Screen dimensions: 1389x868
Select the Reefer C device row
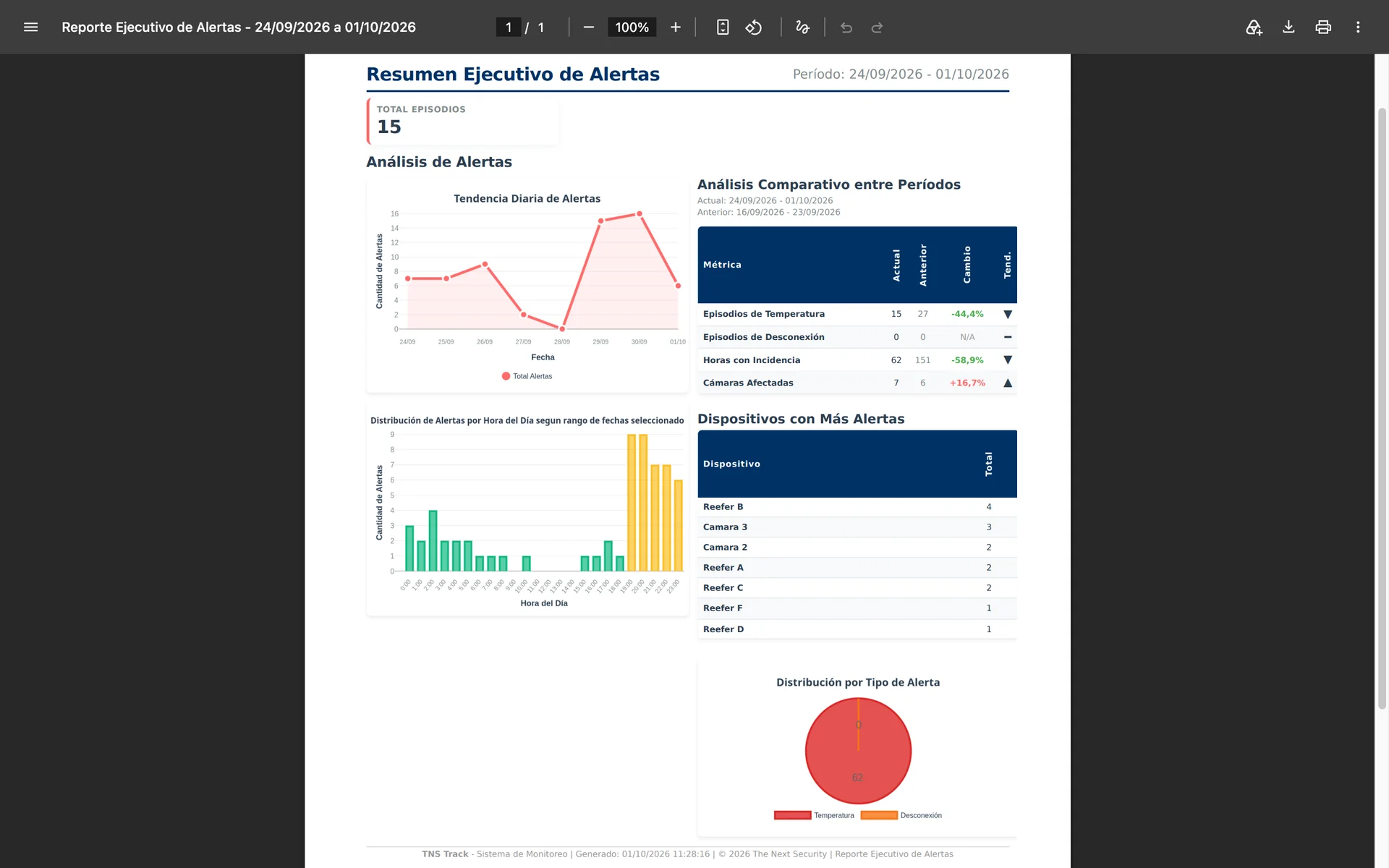point(857,588)
